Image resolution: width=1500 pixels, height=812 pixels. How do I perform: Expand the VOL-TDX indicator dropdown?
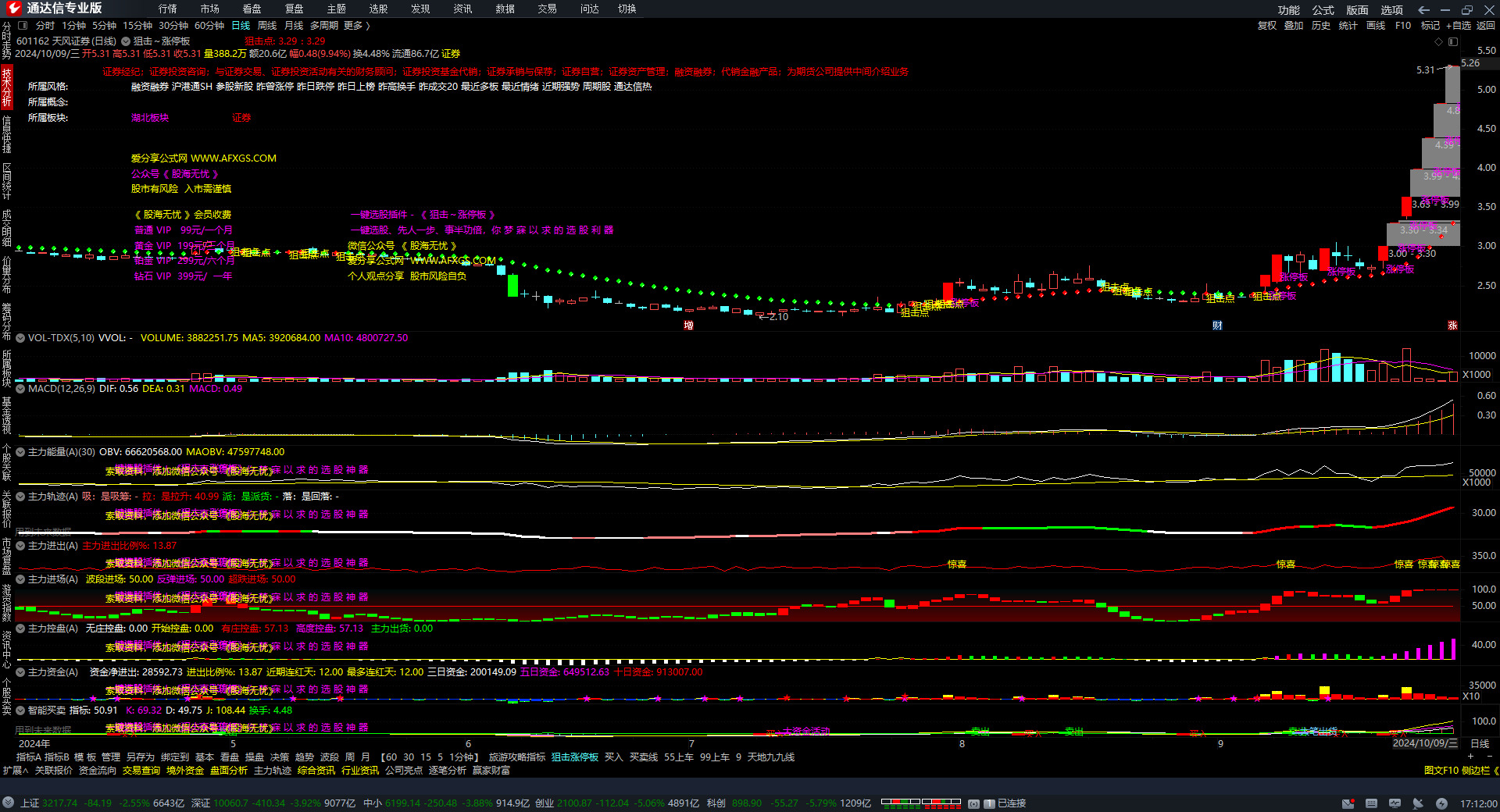pos(20,338)
